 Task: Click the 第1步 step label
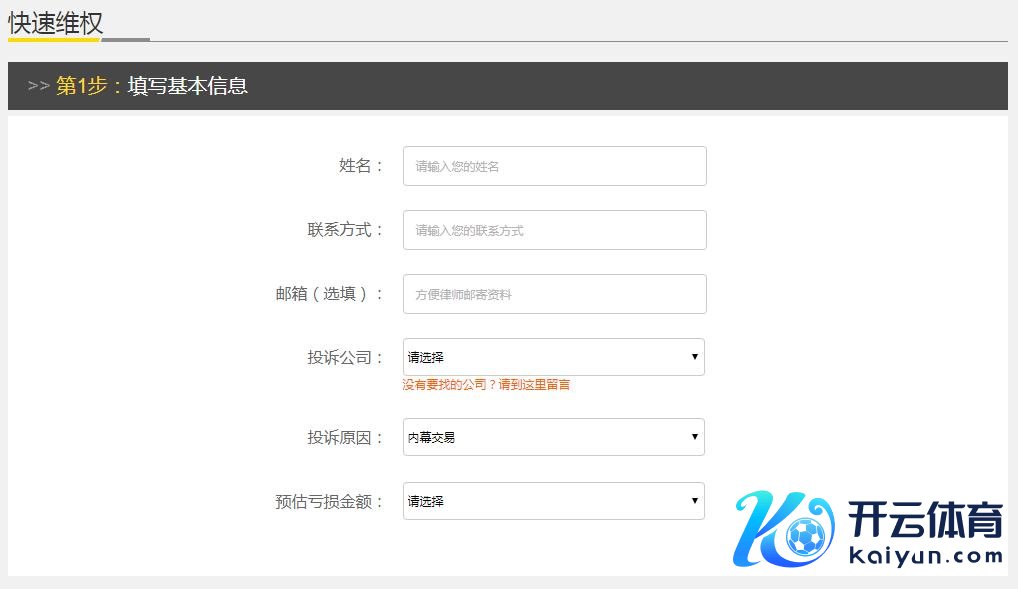(x=82, y=86)
